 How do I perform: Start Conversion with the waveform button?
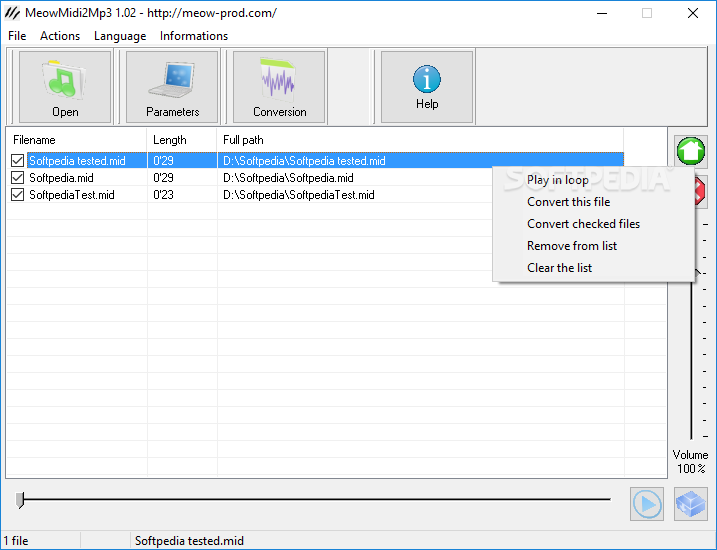coord(279,87)
